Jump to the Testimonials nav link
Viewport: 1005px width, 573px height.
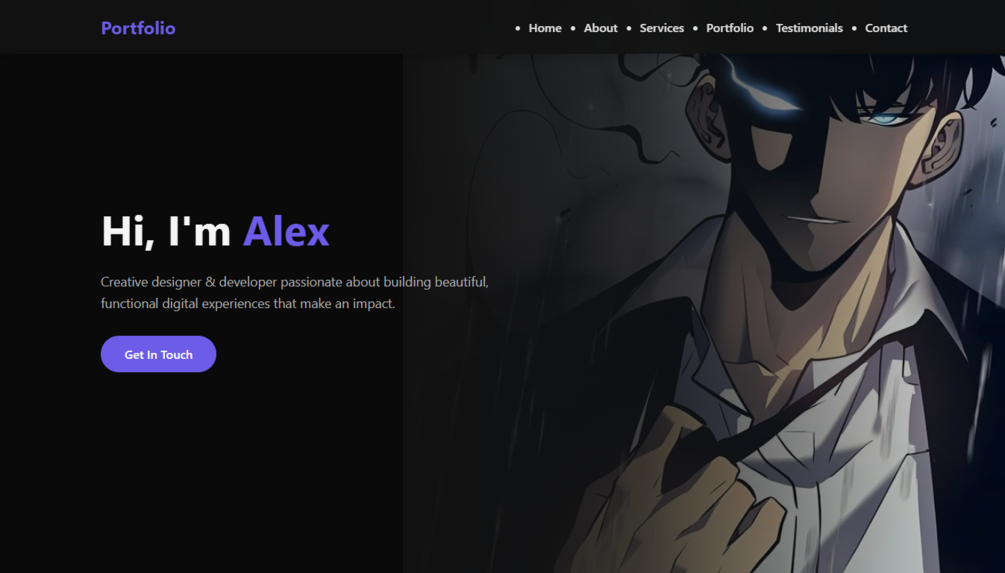809,28
